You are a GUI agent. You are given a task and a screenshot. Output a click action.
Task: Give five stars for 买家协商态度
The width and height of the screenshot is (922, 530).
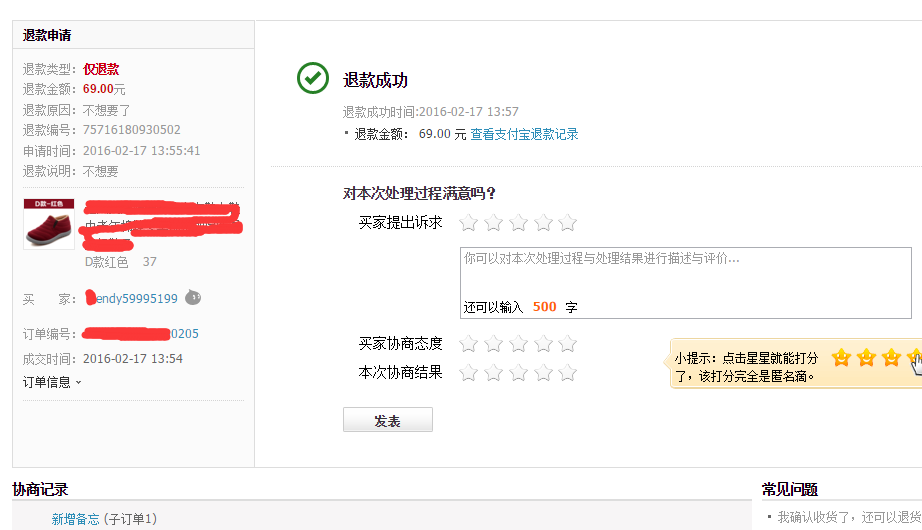pos(567,344)
